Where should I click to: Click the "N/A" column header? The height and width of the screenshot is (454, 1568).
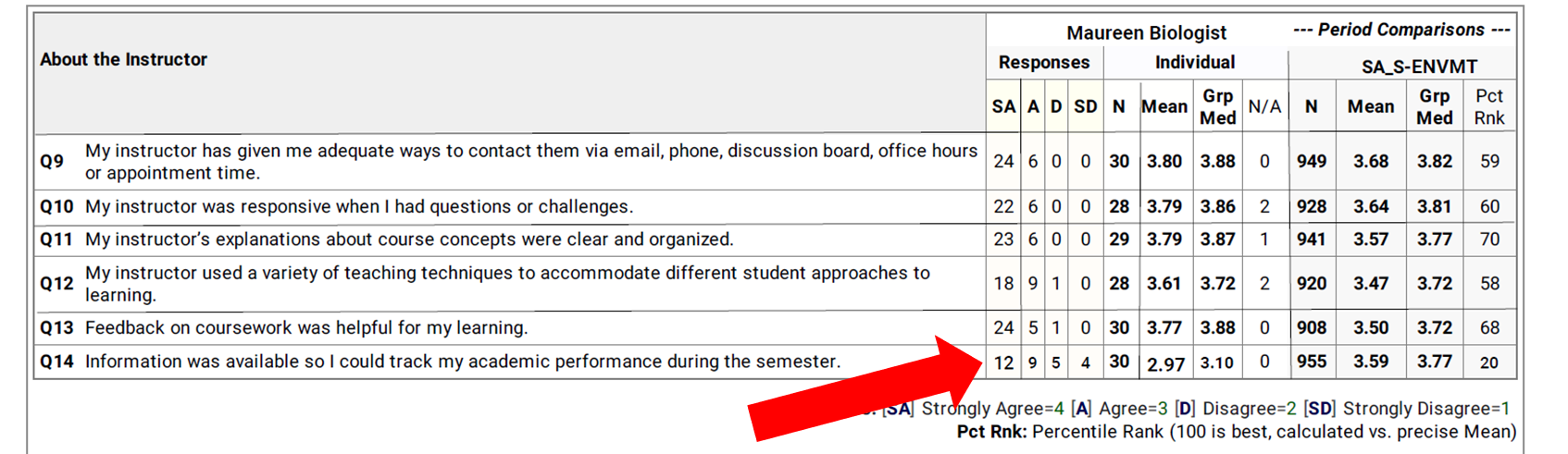click(1263, 107)
